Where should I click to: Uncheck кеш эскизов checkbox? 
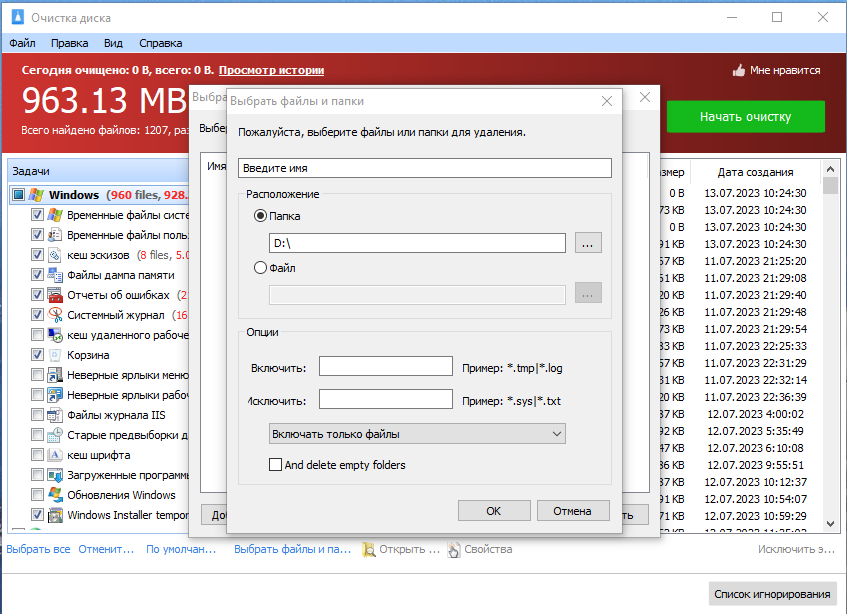click(37, 255)
